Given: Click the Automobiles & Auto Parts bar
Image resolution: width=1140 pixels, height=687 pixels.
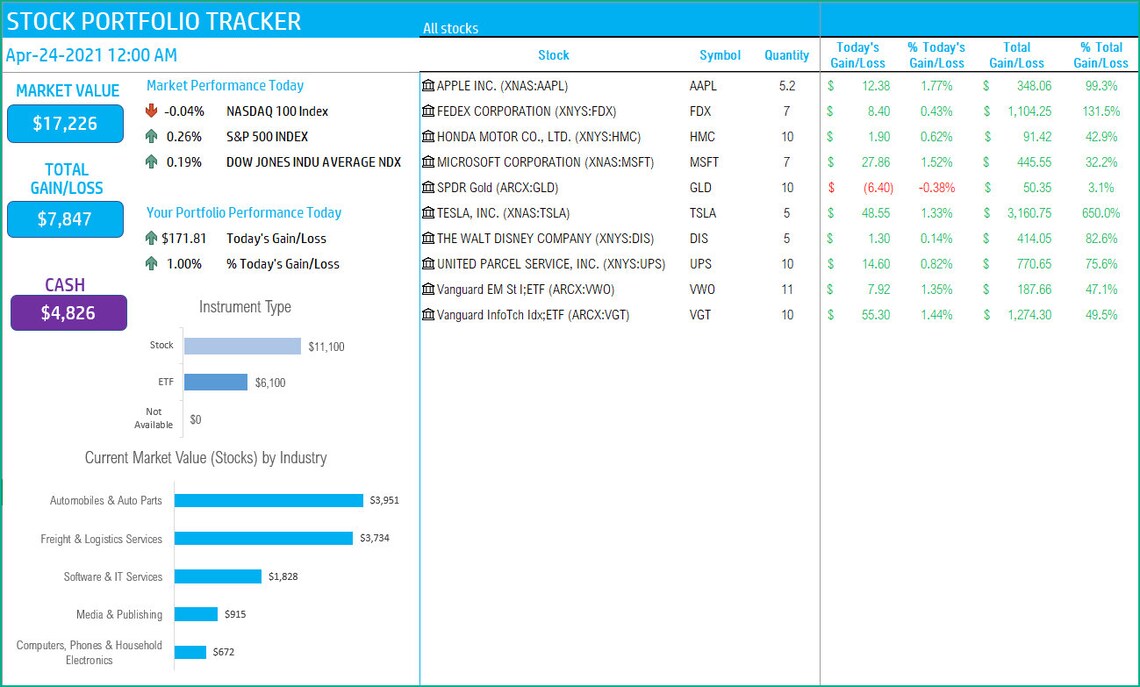Looking at the screenshot, I should click(x=268, y=500).
